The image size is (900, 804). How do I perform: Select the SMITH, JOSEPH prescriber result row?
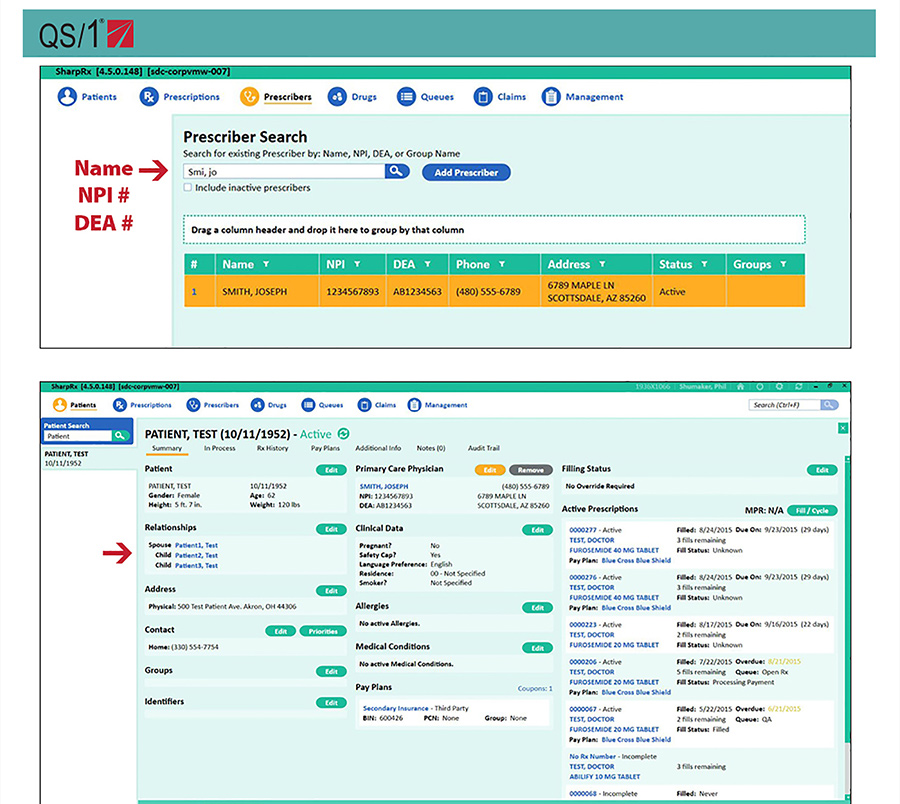point(494,292)
